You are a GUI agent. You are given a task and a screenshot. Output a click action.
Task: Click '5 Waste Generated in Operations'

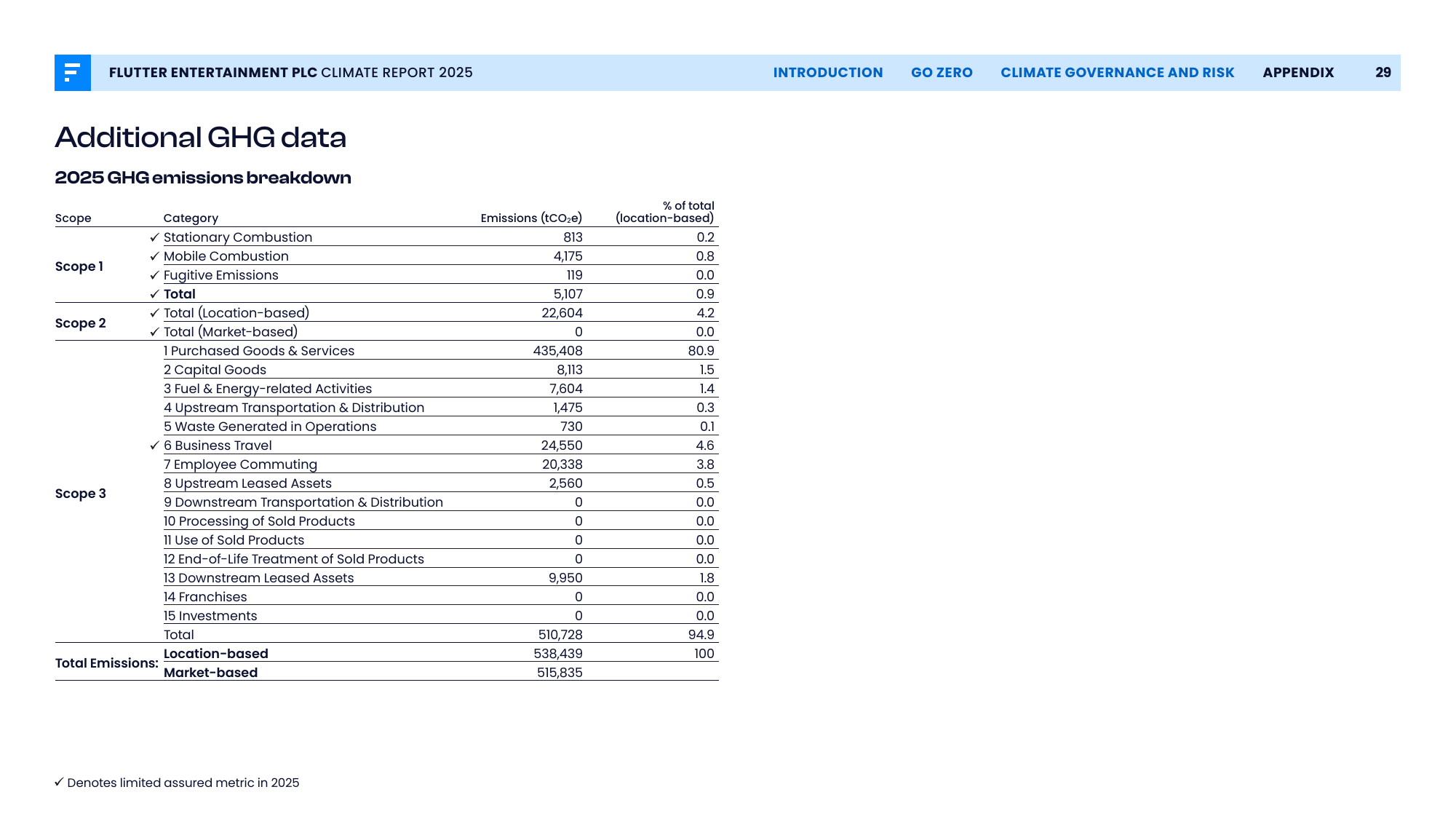pyautogui.click(x=270, y=427)
